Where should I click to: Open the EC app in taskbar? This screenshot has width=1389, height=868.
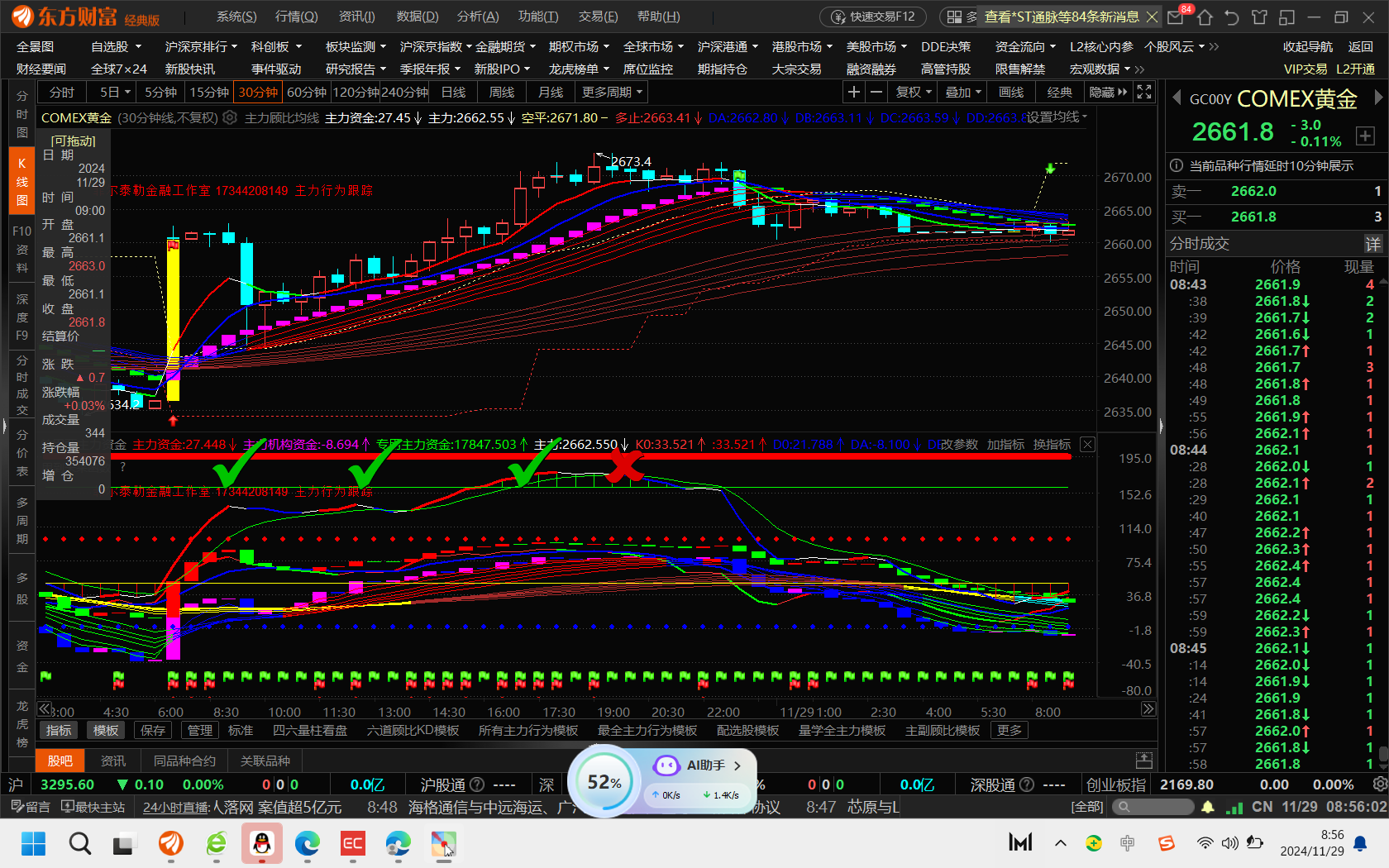pyautogui.click(x=353, y=843)
